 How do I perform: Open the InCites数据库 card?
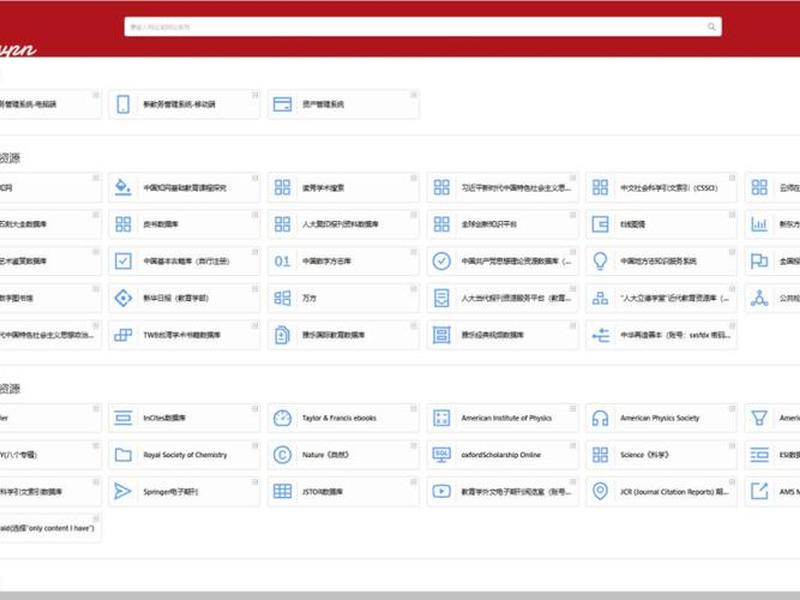(x=184, y=418)
